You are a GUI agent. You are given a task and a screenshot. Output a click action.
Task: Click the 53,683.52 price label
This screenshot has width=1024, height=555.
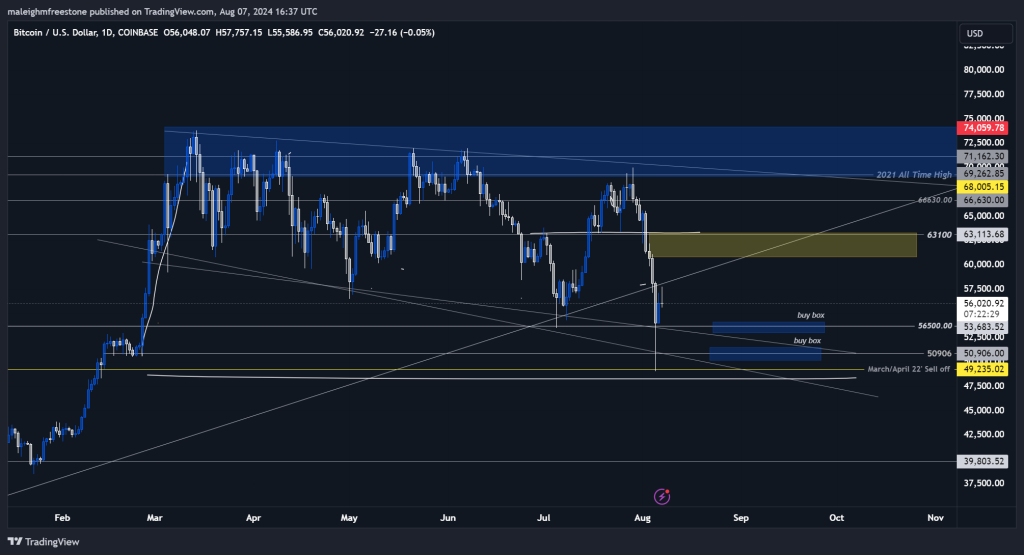click(982, 326)
